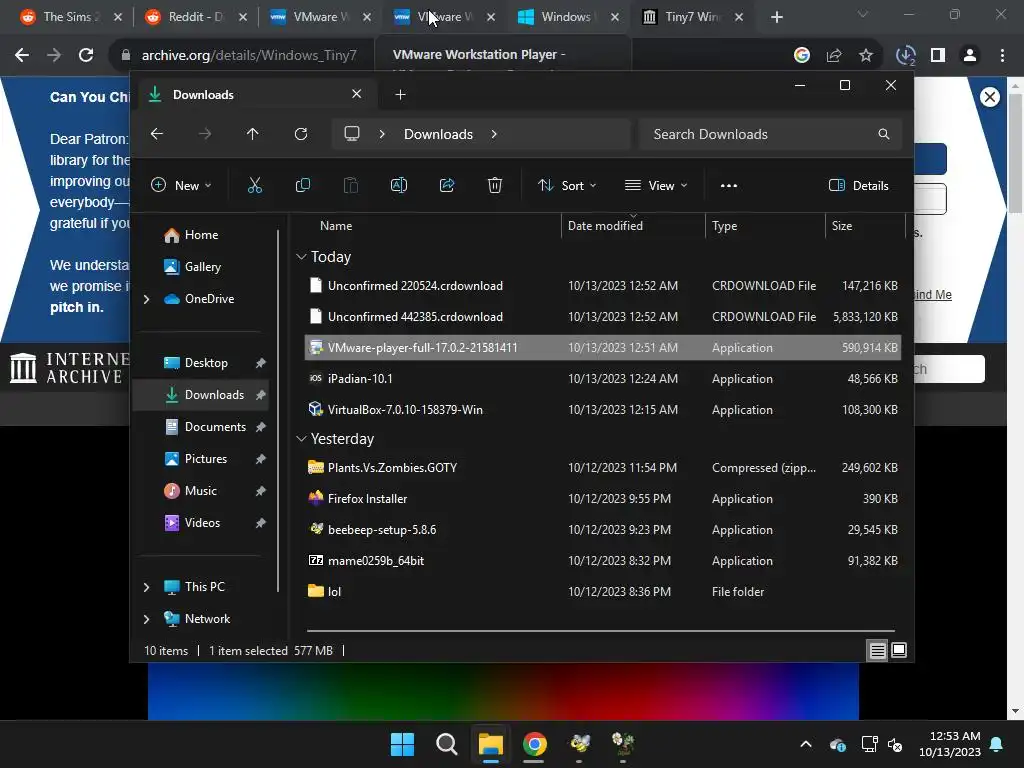Dismiss the Internet Archive donation banner
Screen dimensions: 1024x768
[x=989, y=97]
